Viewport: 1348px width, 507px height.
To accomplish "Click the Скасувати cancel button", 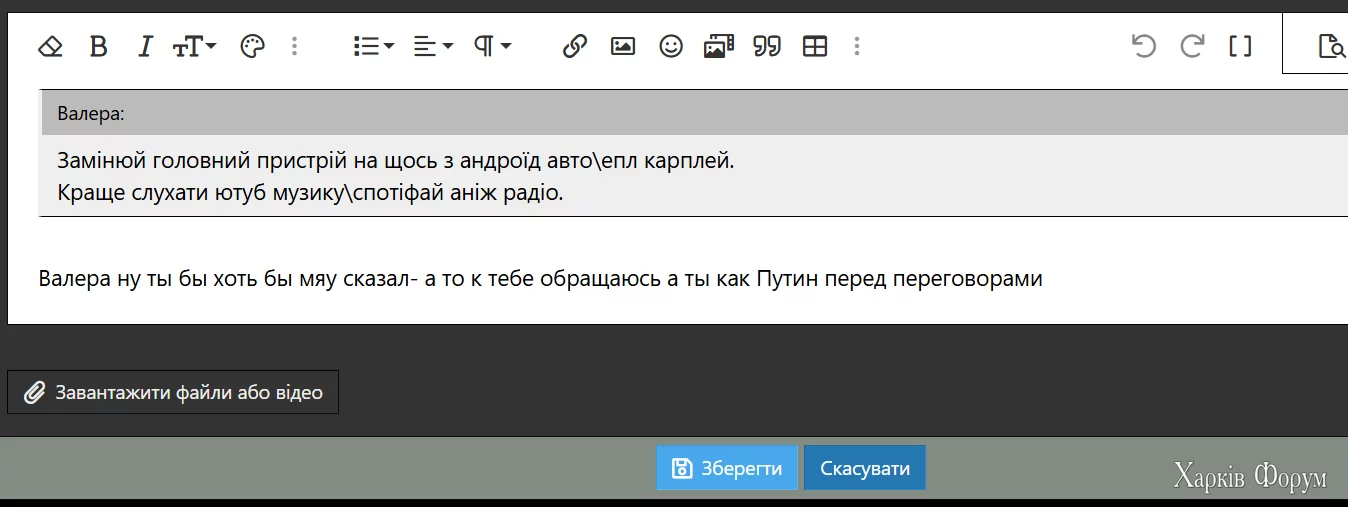I will [865, 468].
